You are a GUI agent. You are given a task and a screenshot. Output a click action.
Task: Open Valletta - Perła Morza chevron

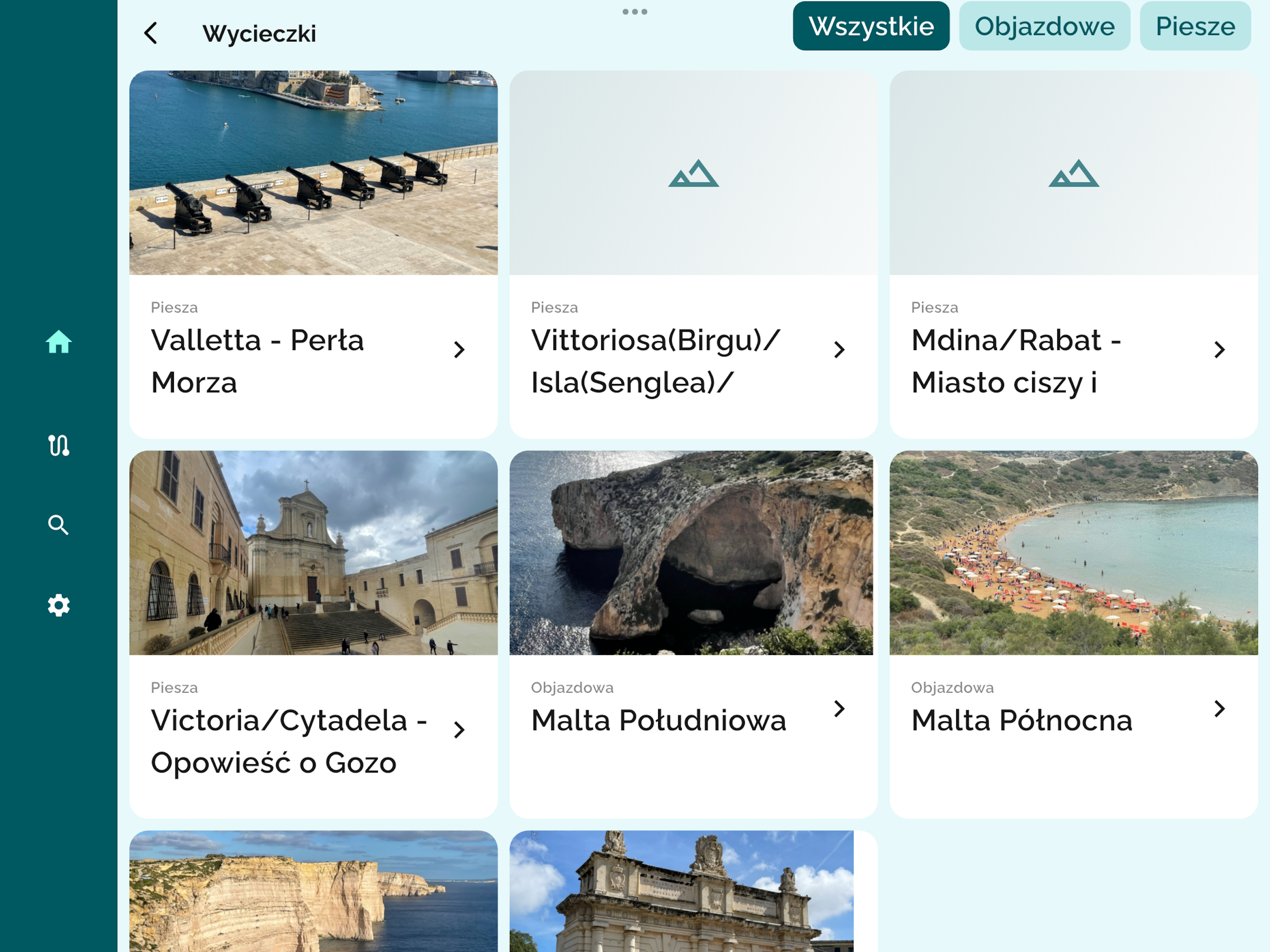coord(459,350)
